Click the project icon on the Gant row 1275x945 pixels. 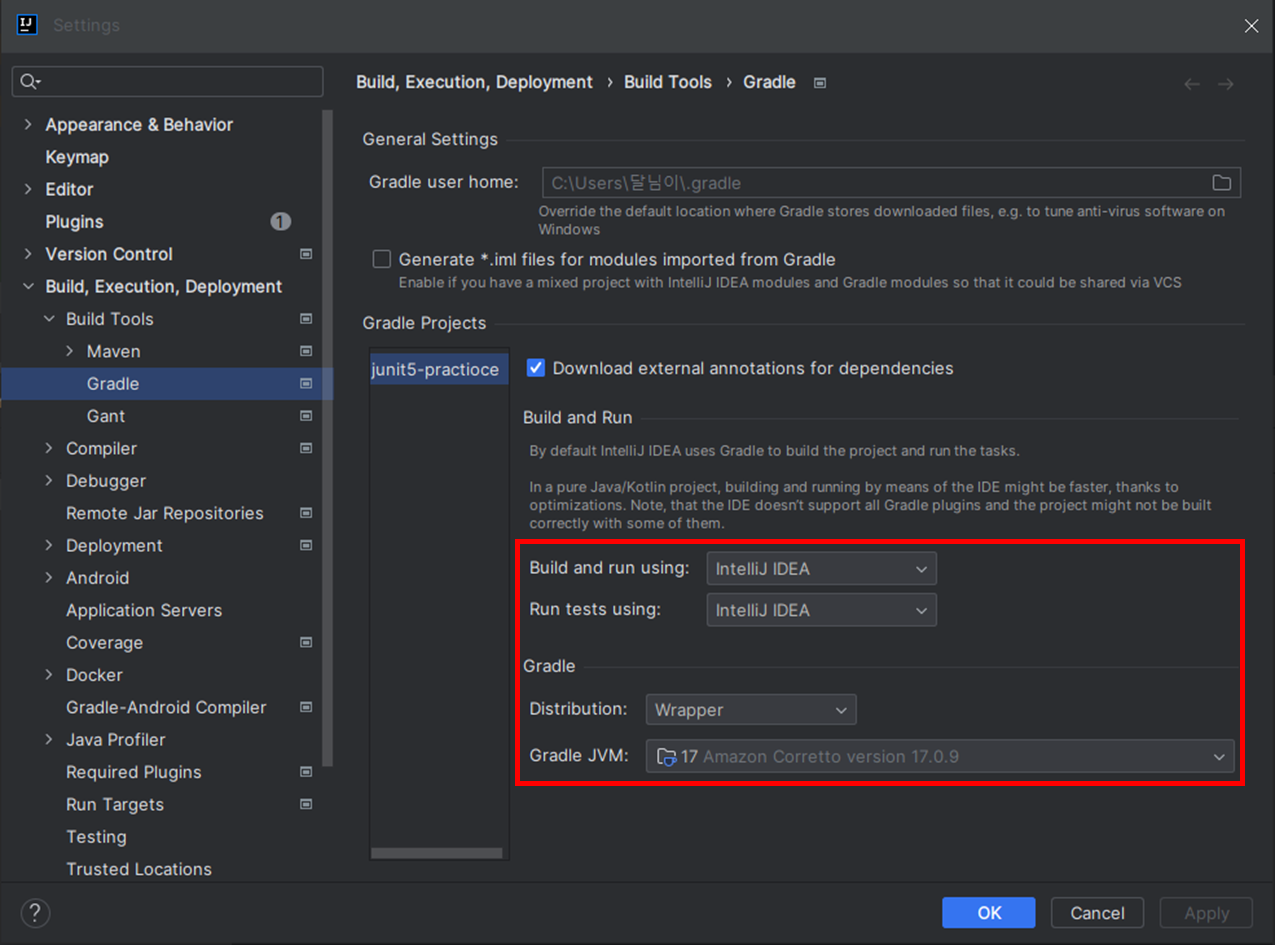pyautogui.click(x=306, y=416)
